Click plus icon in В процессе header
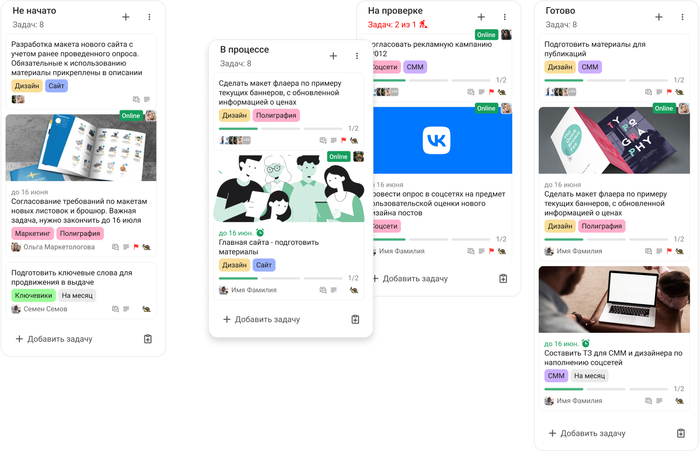 333,56
